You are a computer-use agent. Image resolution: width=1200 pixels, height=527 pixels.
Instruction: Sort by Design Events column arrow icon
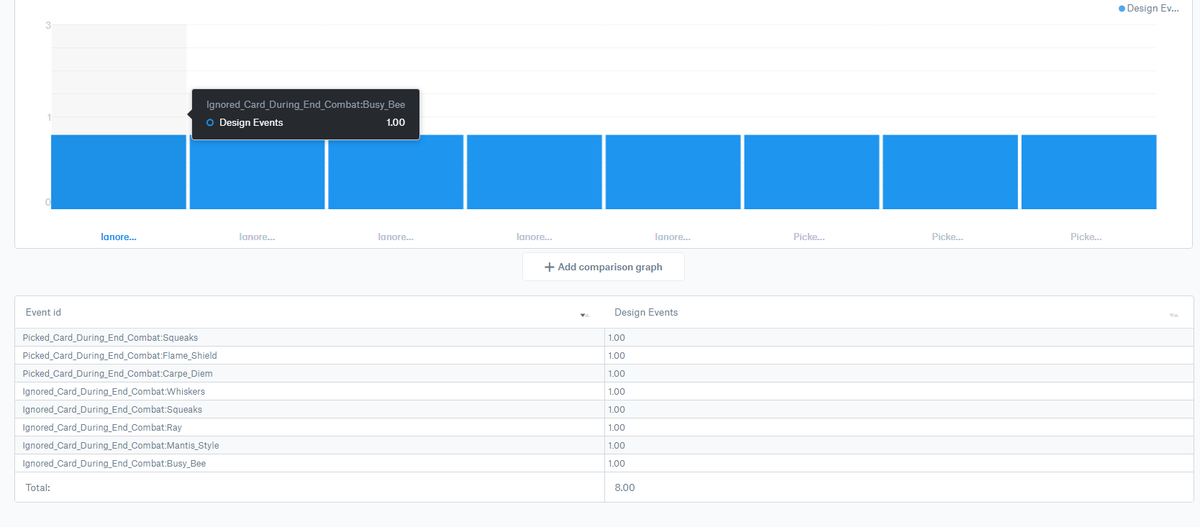click(1173, 315)
